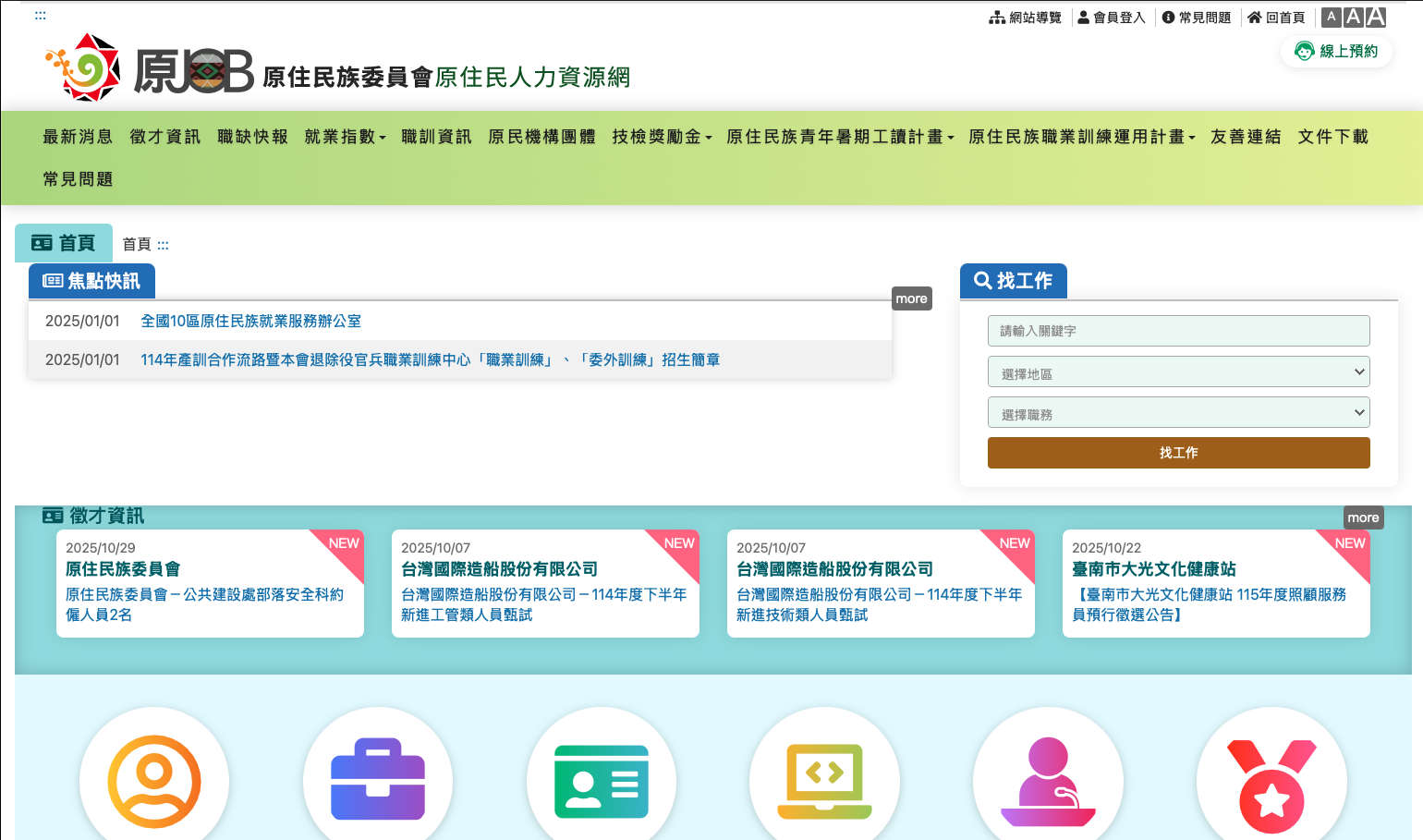Screen dimensions: 1423x840
Task: Click the 會員登入 member login icon
Action: coord(1083,17)
